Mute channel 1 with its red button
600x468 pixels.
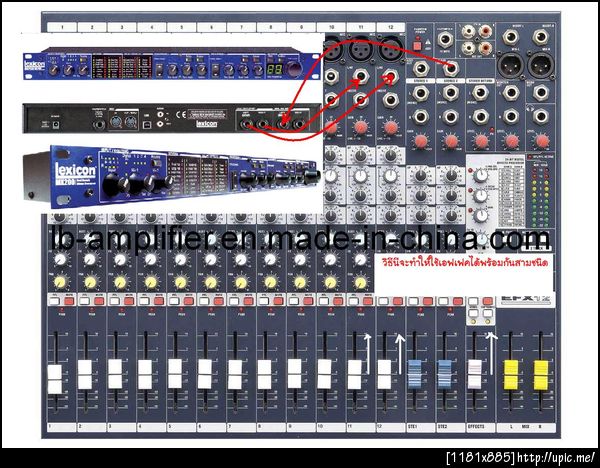(x=68, y=301)
